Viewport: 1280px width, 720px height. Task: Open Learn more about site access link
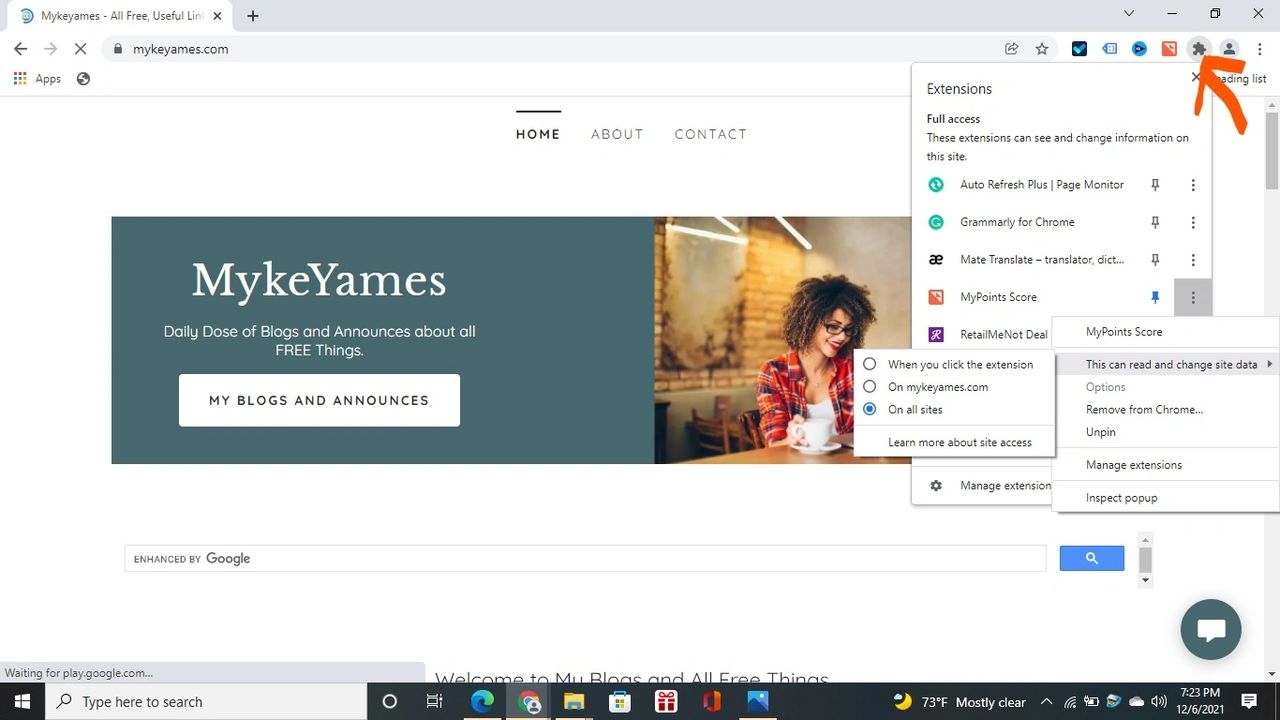(x=960, y=441)
